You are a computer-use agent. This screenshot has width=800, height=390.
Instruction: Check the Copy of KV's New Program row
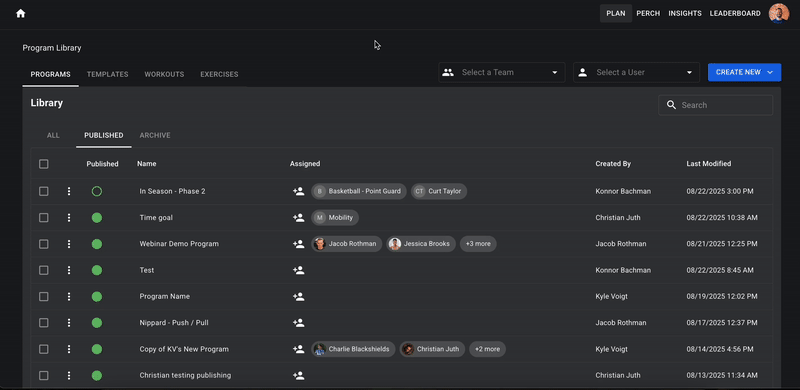point(44,349)
